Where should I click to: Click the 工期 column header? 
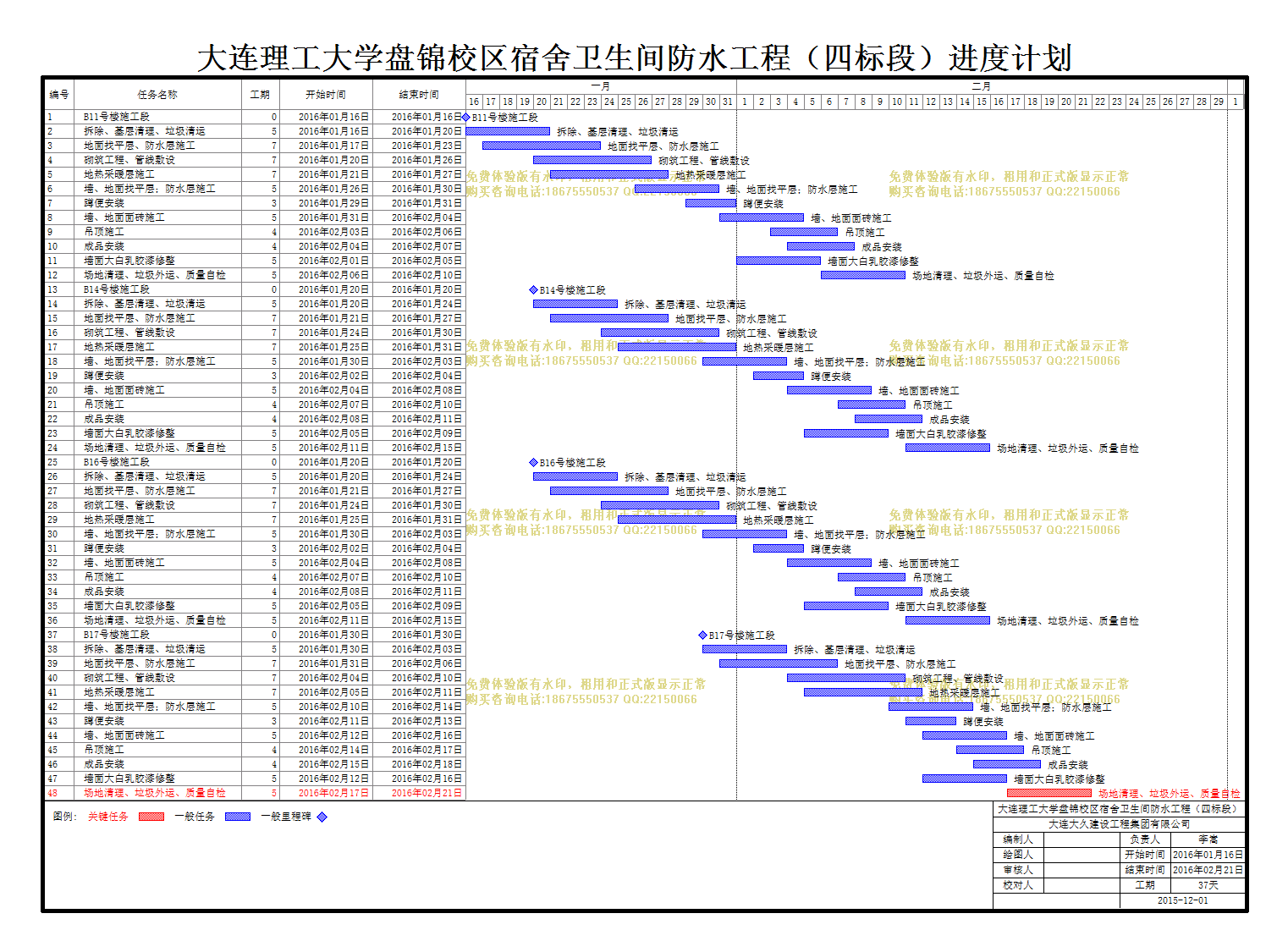[260, 94]
